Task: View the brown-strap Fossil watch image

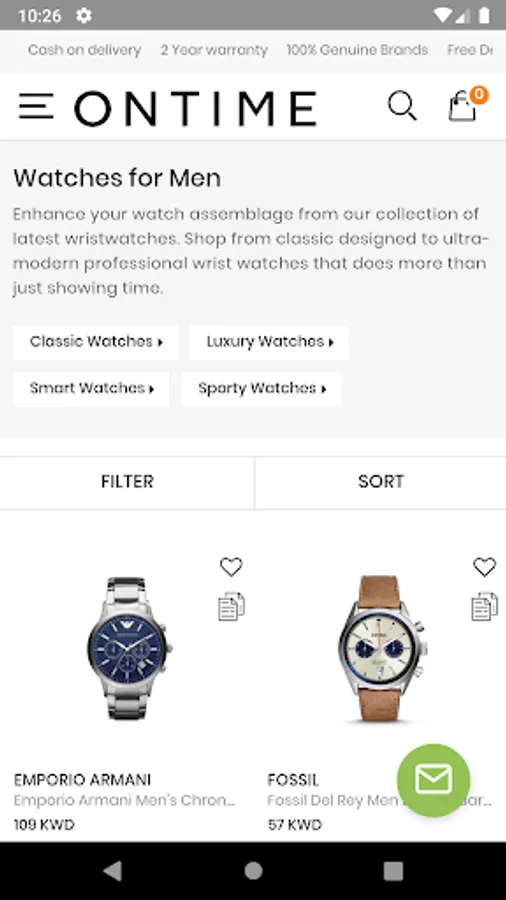Action: [382, 649]
